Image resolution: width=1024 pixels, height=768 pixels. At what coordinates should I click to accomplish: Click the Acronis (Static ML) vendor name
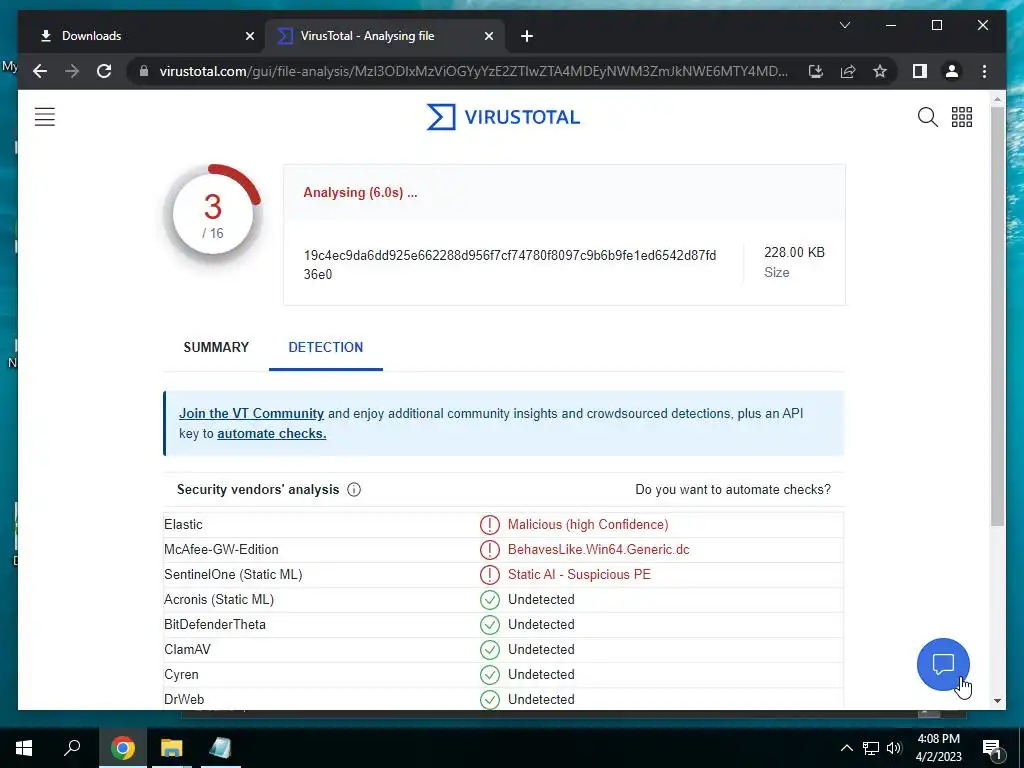[219, 600]
